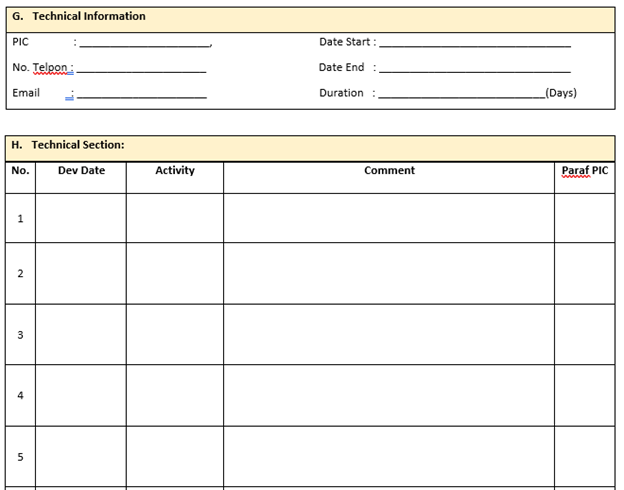This screenshot has width=624, height=490.
Task: Select the H. Technical Section heading
Action: (x=68, y=145)
